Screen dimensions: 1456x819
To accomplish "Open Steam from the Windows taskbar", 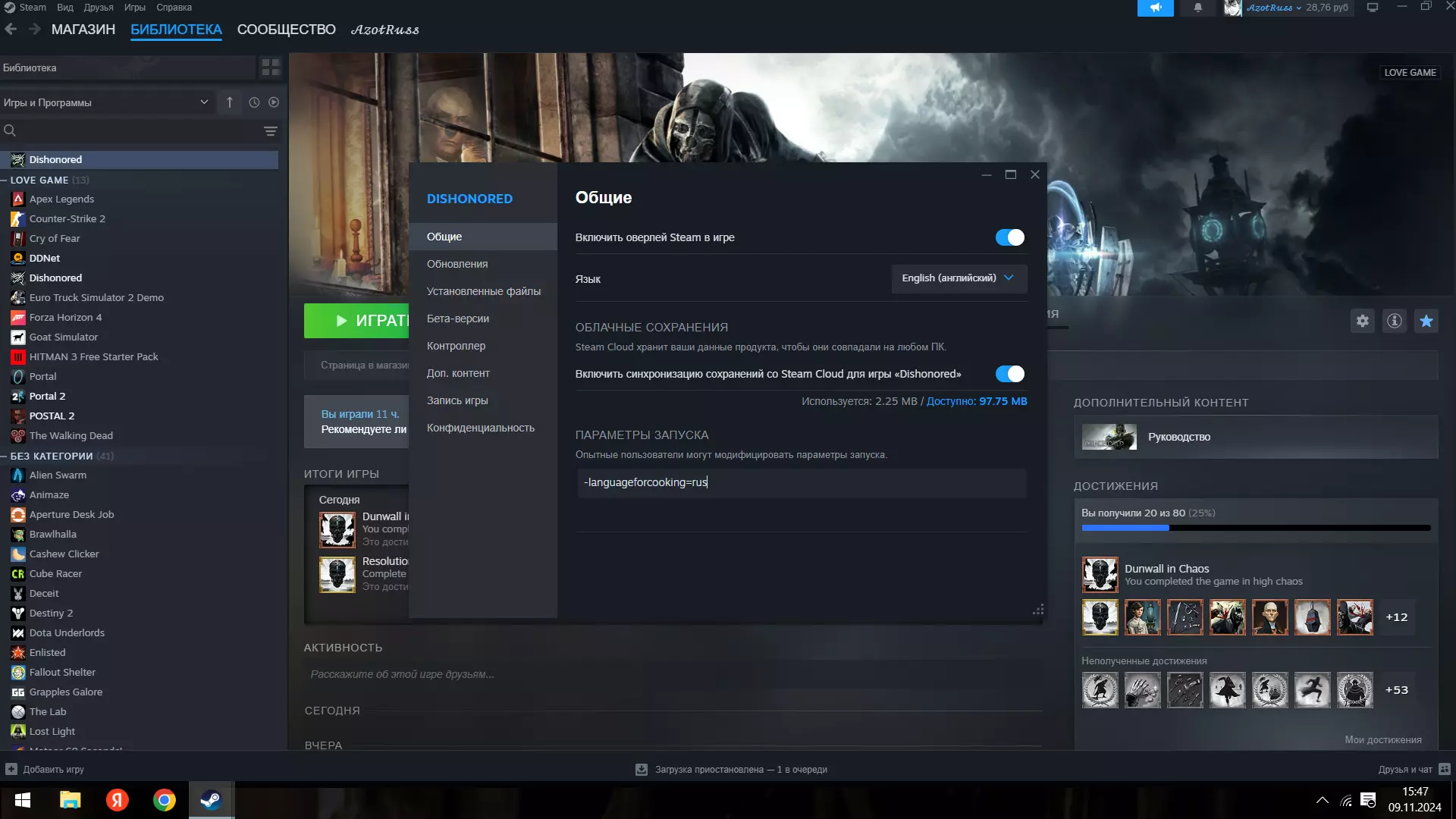I will click(x=211, y=800).
